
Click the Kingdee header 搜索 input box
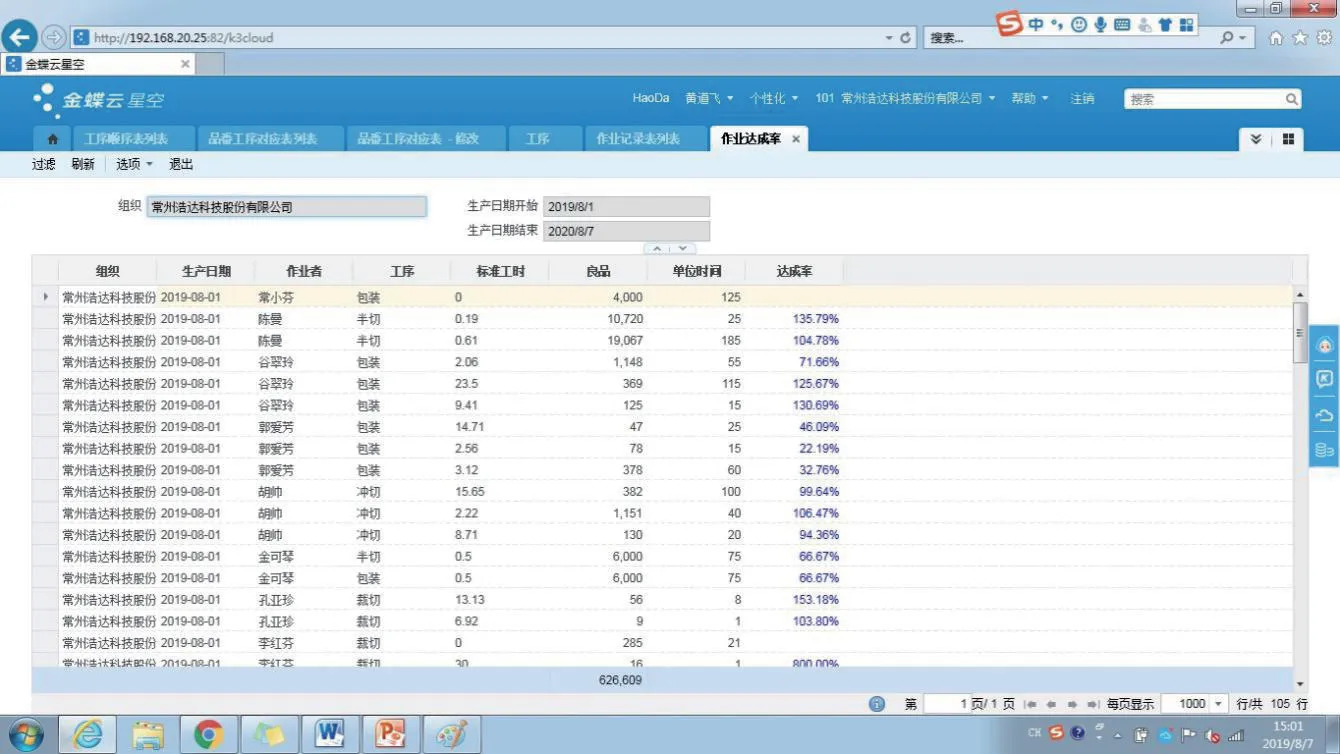(x=1203, y=99)
